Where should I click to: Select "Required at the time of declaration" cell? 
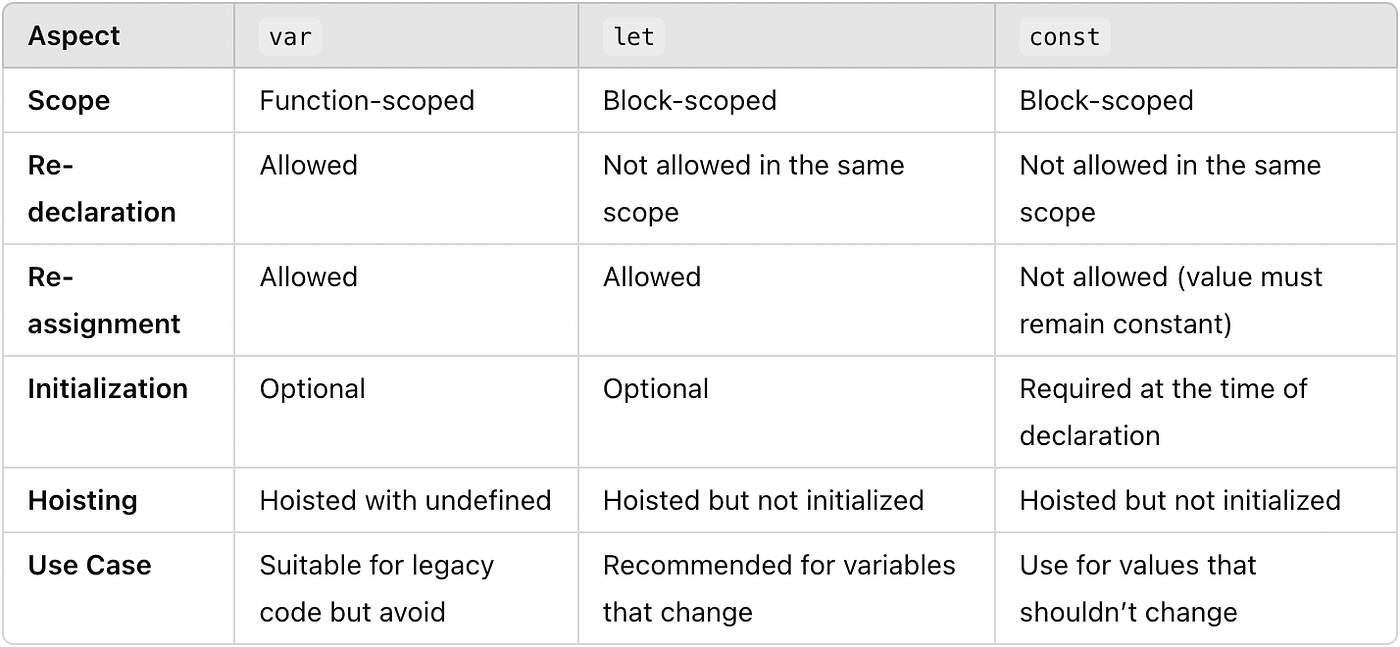point(1162,412)
